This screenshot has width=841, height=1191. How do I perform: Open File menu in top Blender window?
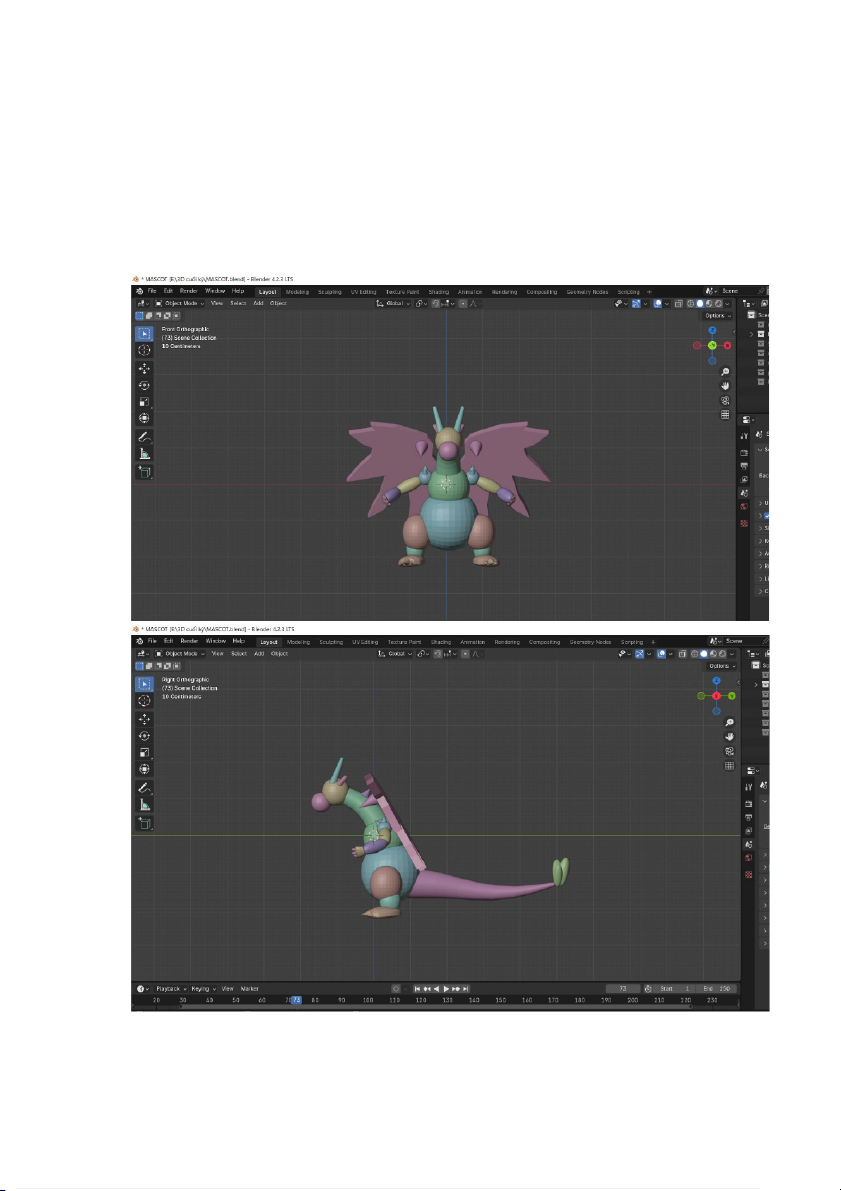pos(152,291)
